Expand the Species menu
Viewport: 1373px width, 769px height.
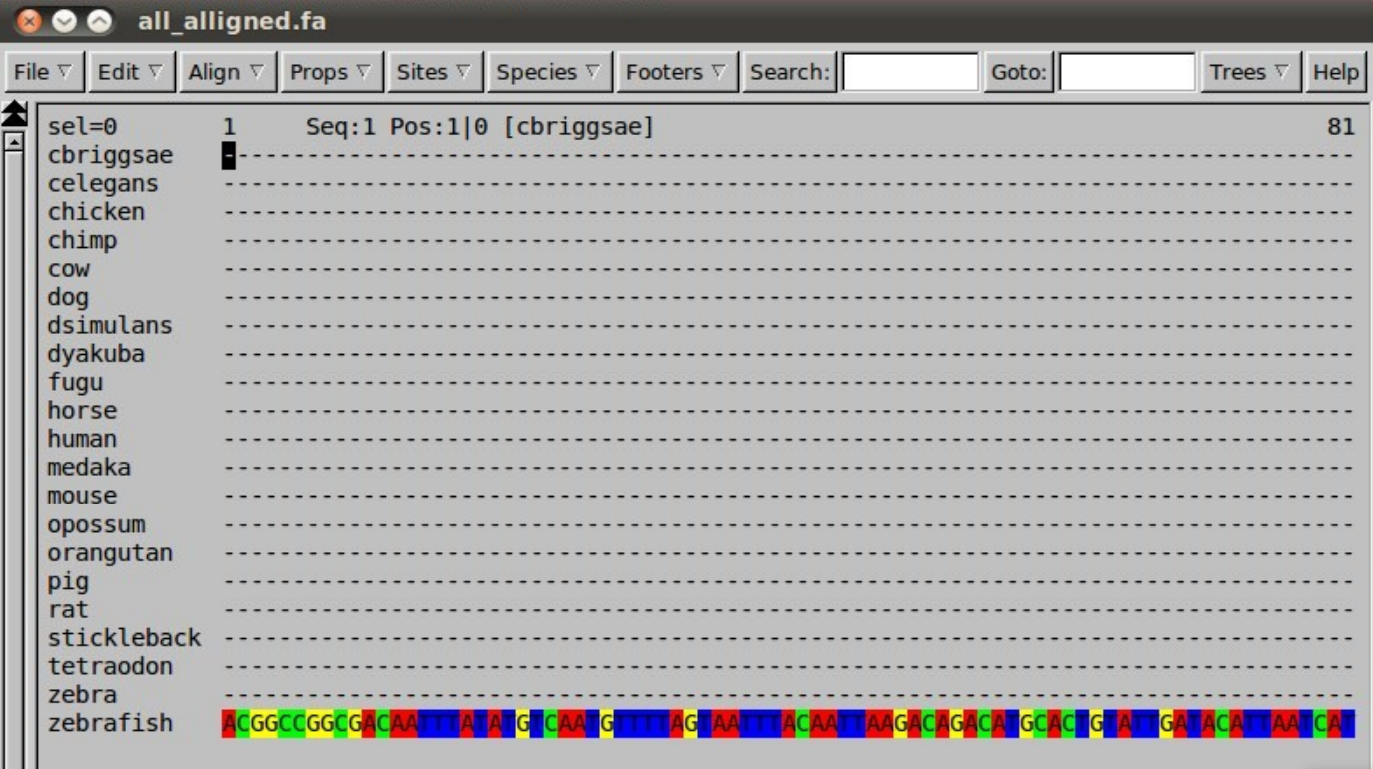[548, 72]
